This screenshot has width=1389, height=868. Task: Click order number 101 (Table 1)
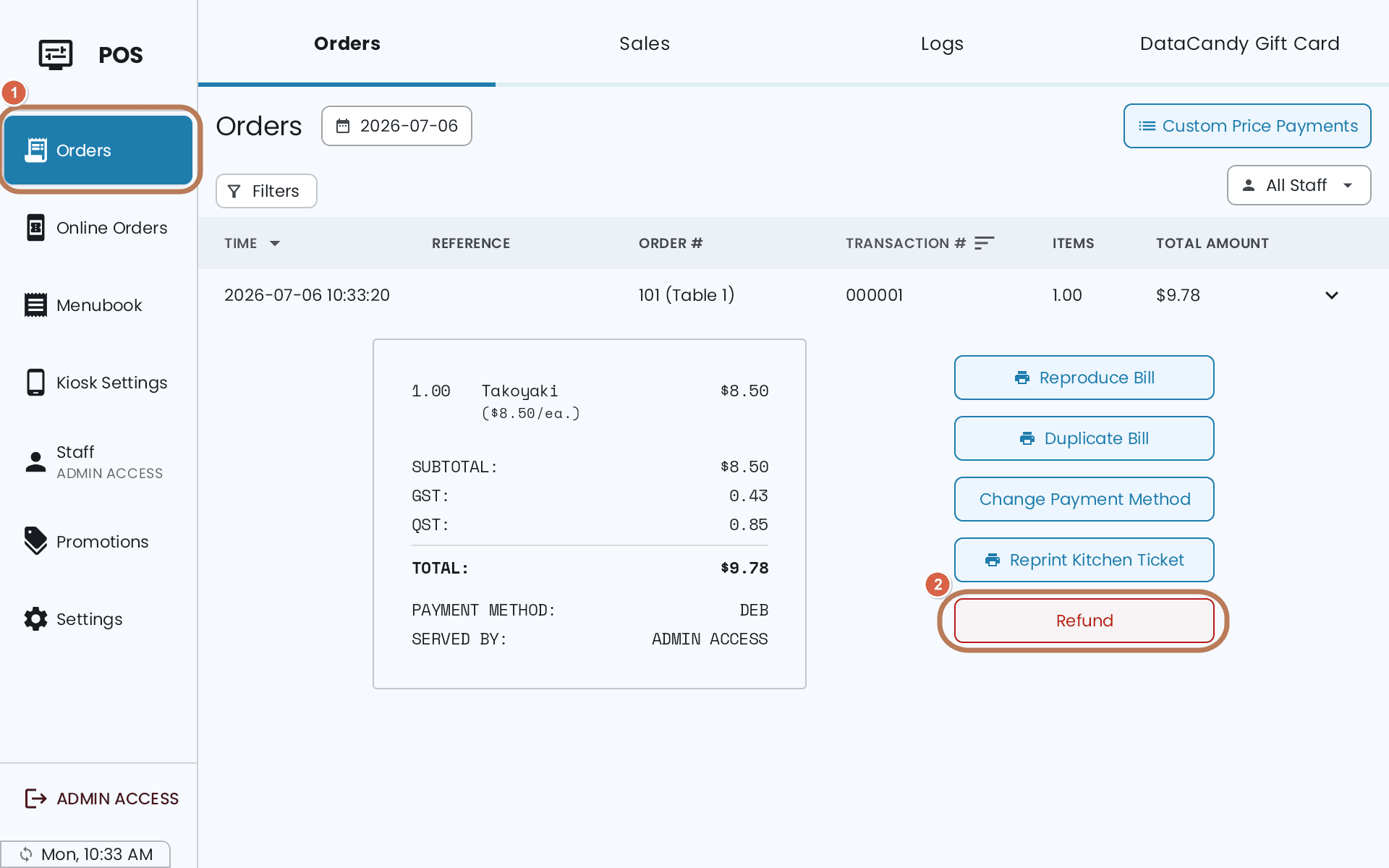coord(686,295)
